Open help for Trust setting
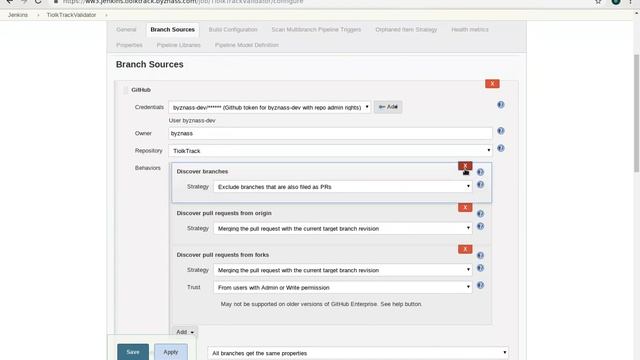This screenshot has height=360, width=640. pos(480,285)
